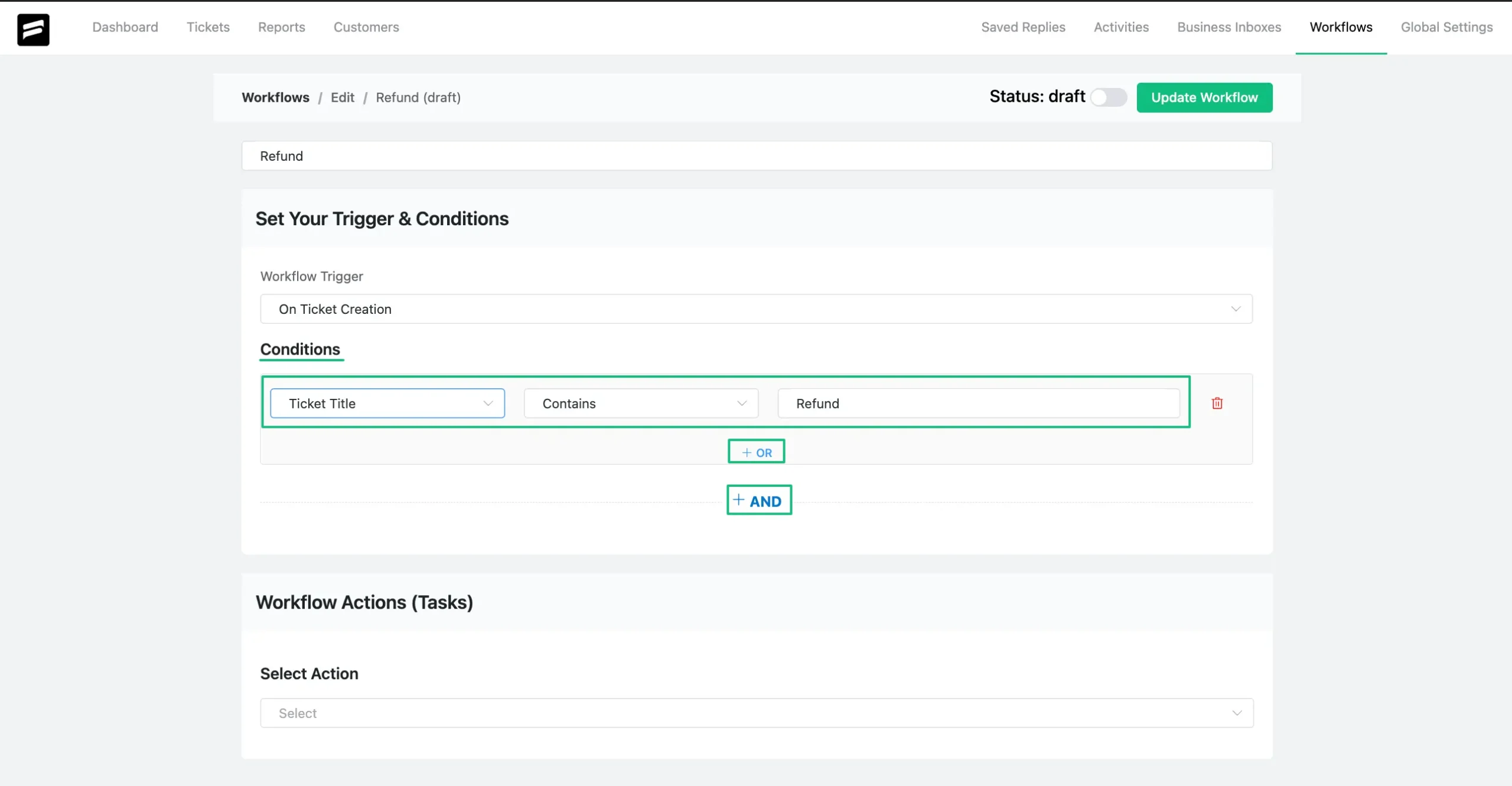Click the Conditions heading
Viewport: 1512px width, 786px height.
[300, 349]
